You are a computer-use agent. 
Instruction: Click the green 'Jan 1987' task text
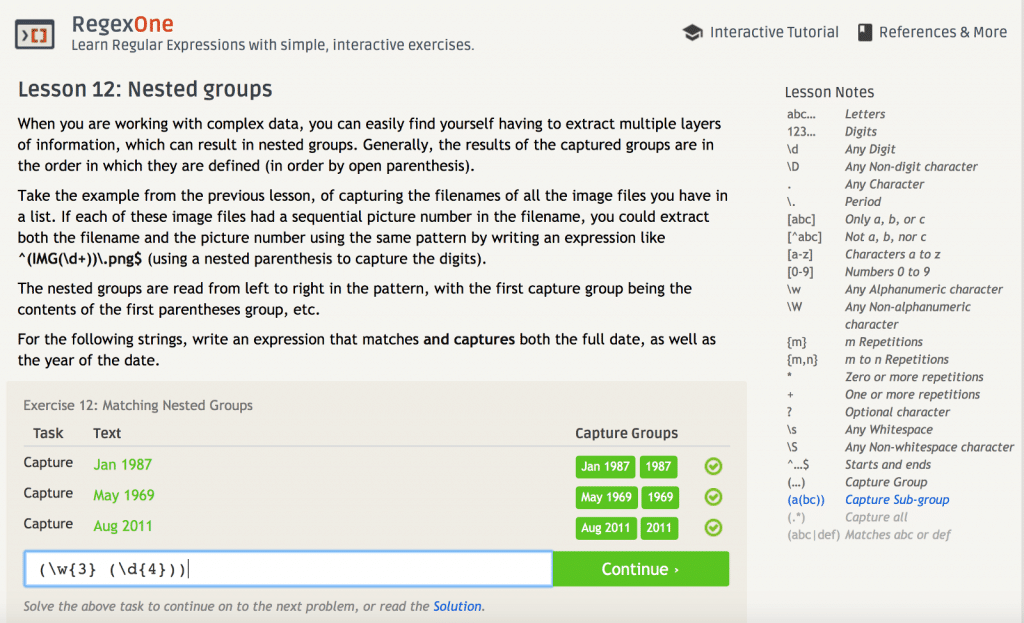(x=121, y=464)
